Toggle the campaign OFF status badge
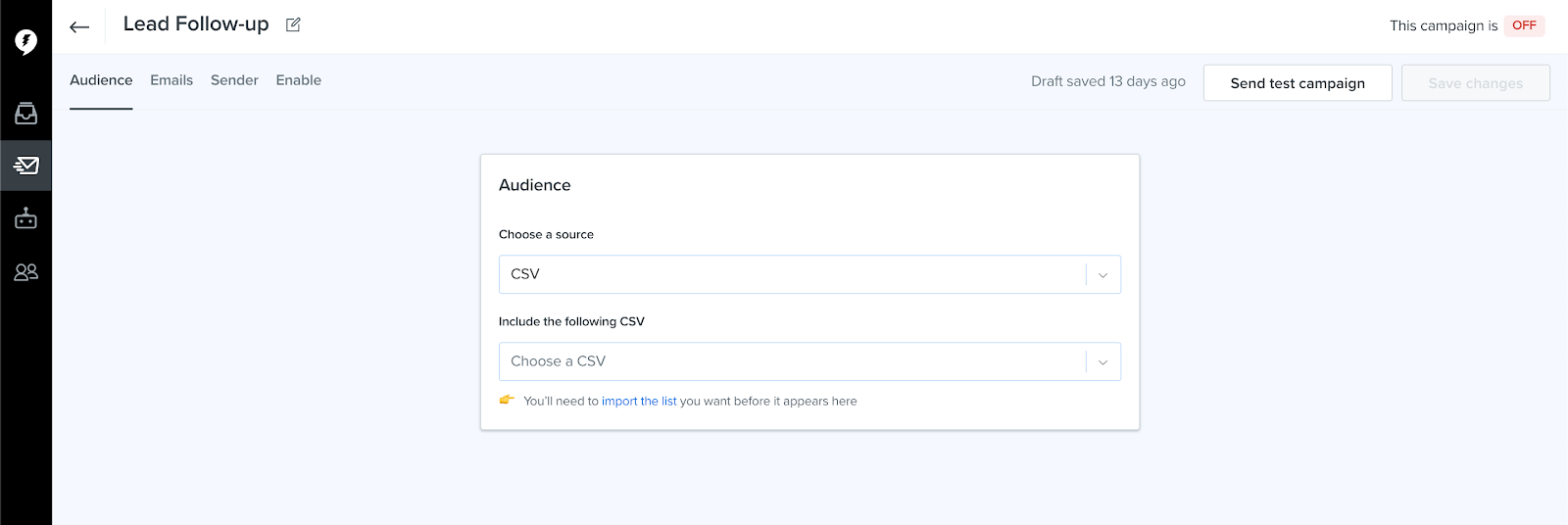1568x525 pixels. tap(1524, 25)
